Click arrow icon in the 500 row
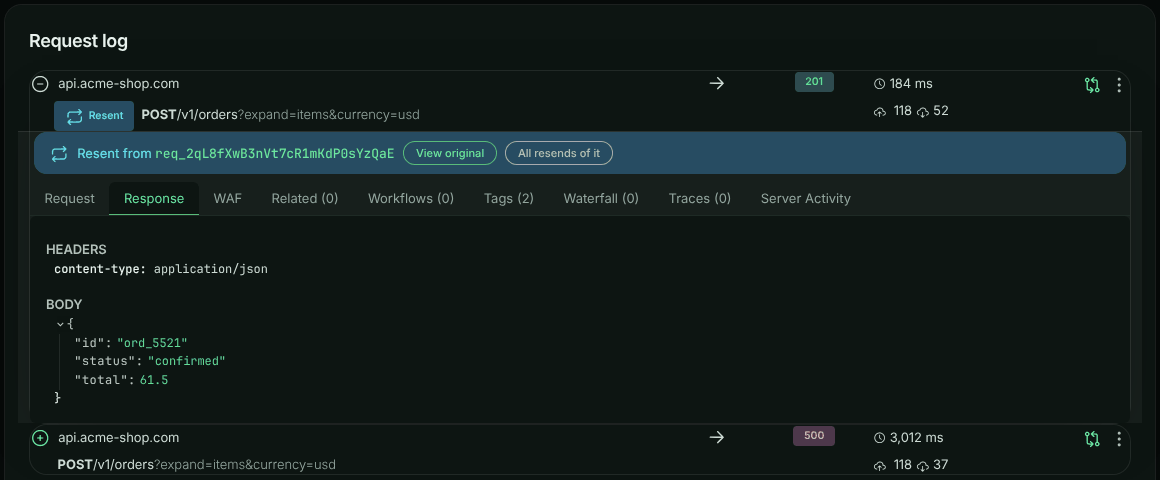 coord(716,438)
